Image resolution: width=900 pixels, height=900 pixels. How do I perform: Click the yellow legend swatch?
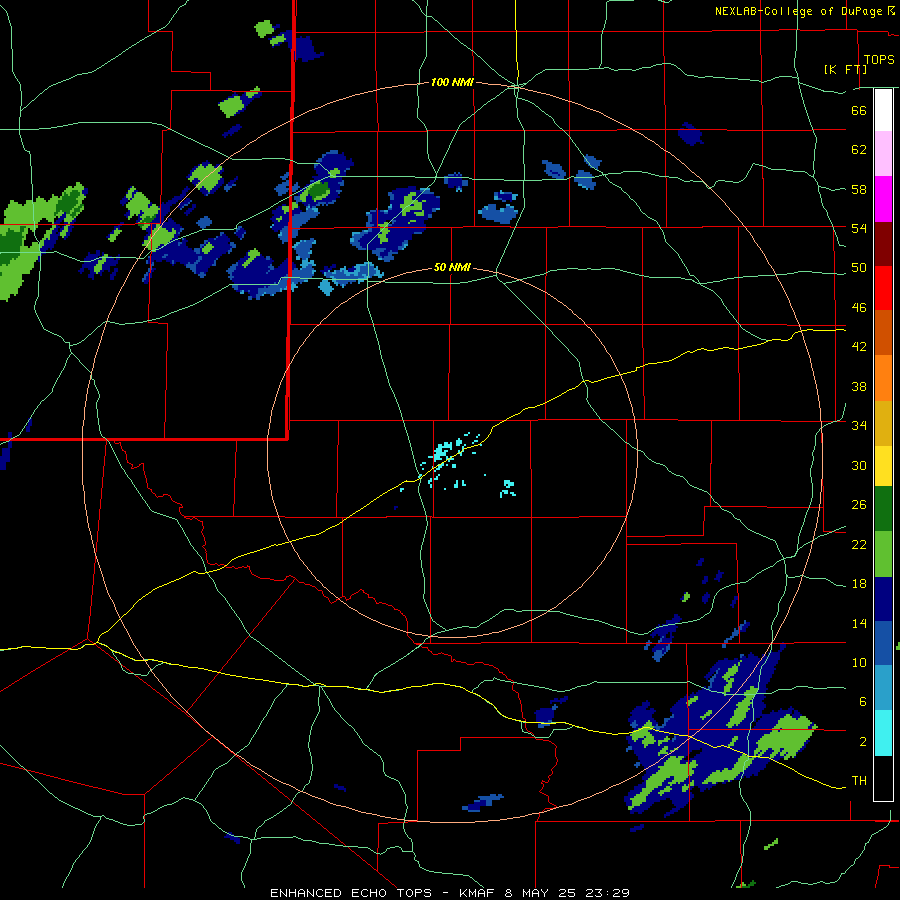click(883, 465)
